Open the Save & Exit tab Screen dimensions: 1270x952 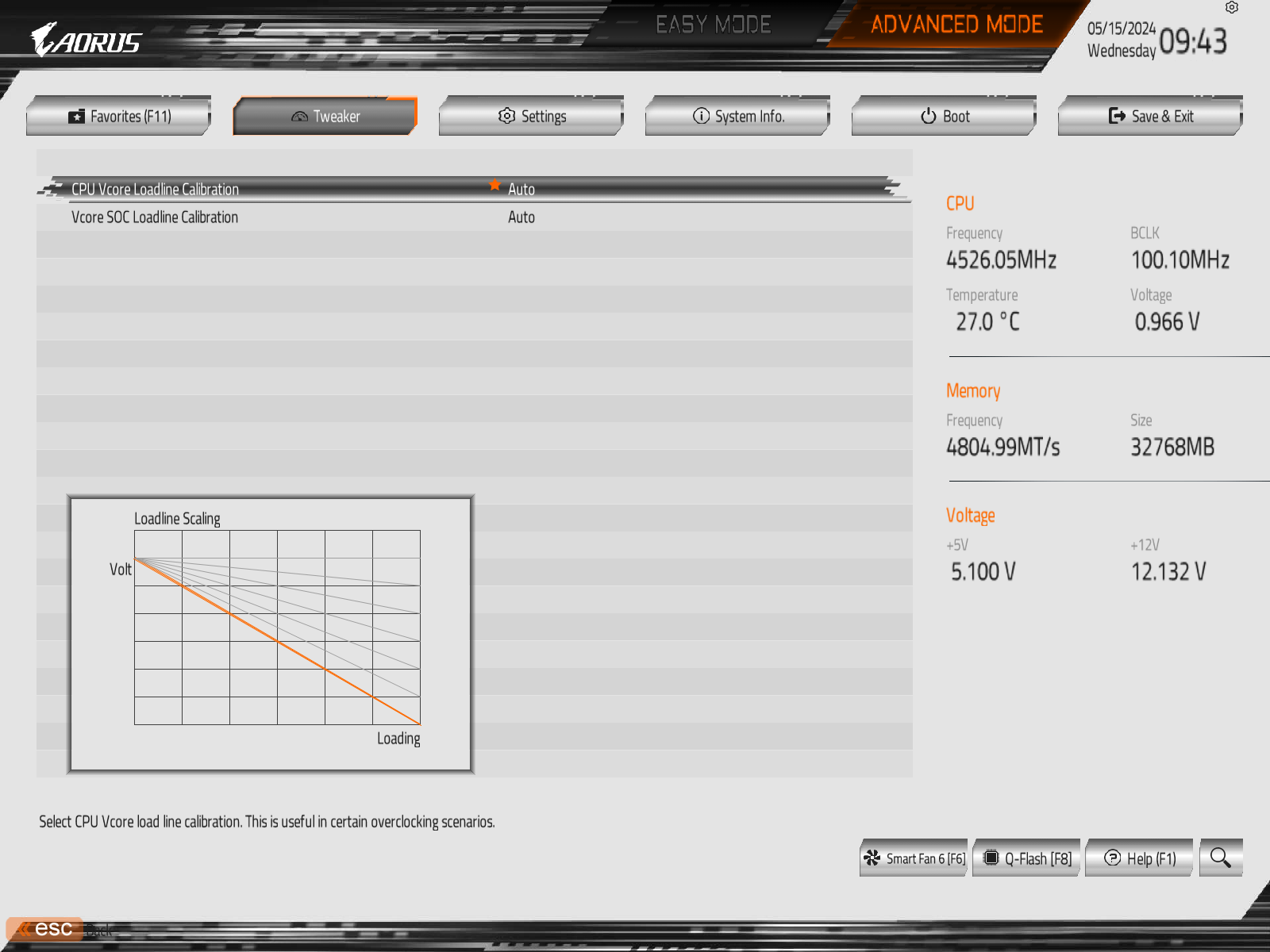(x=1150, y=116)
